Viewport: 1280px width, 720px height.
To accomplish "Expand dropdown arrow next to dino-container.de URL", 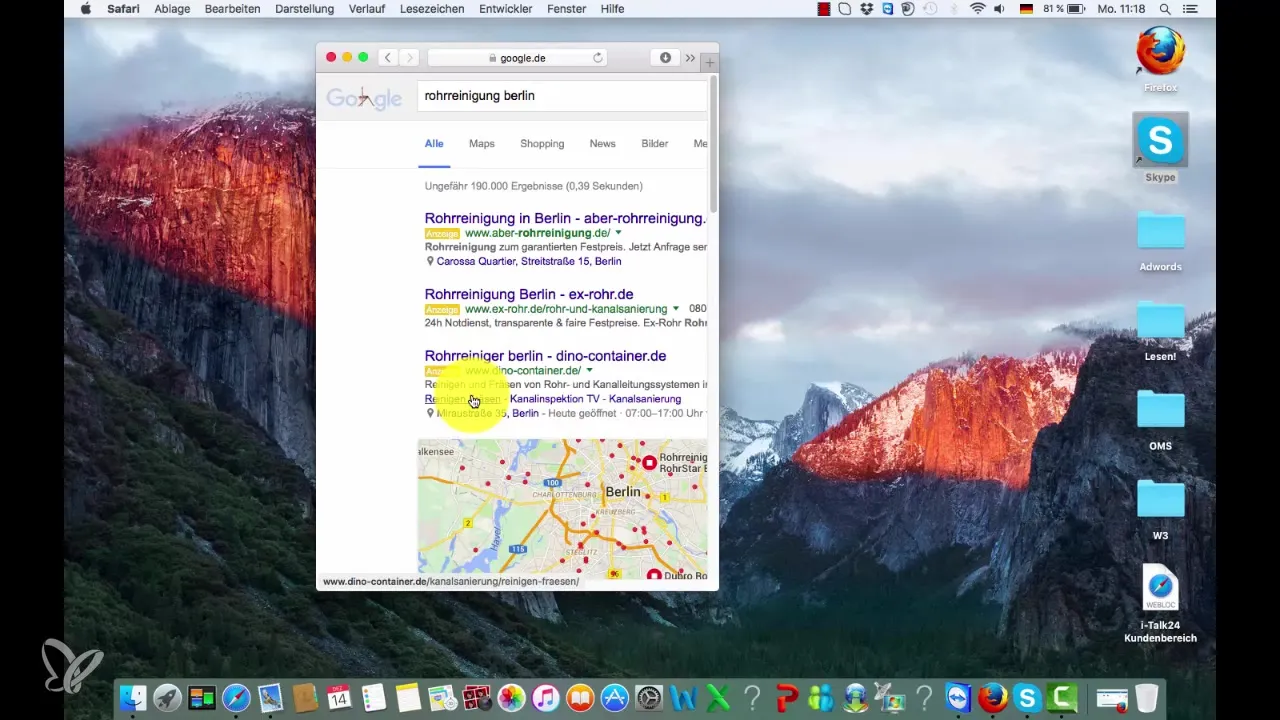I will (x=590, y=371).
